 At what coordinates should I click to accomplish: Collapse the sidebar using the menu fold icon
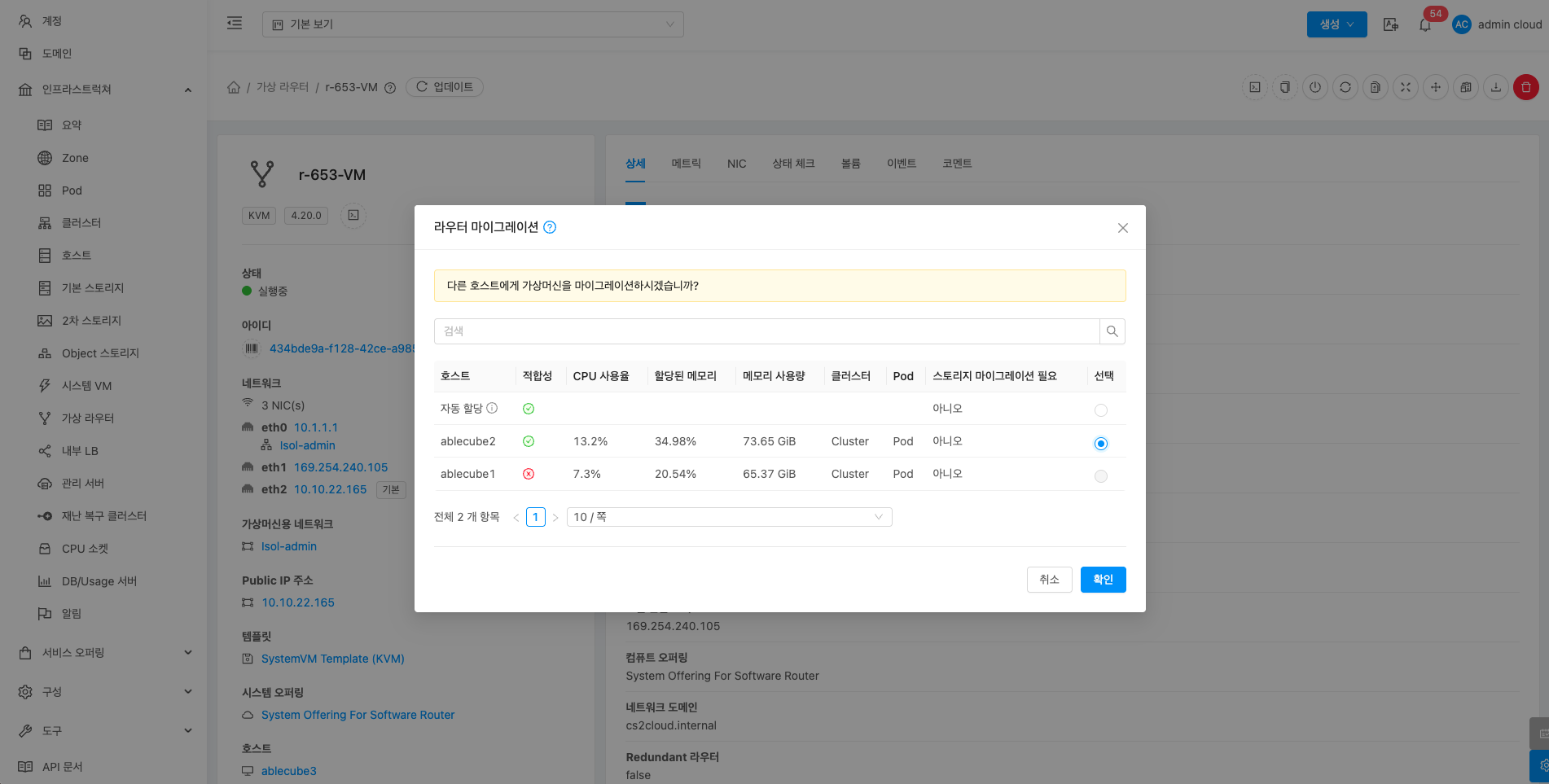pyautogui.click(x=235, y=24)
